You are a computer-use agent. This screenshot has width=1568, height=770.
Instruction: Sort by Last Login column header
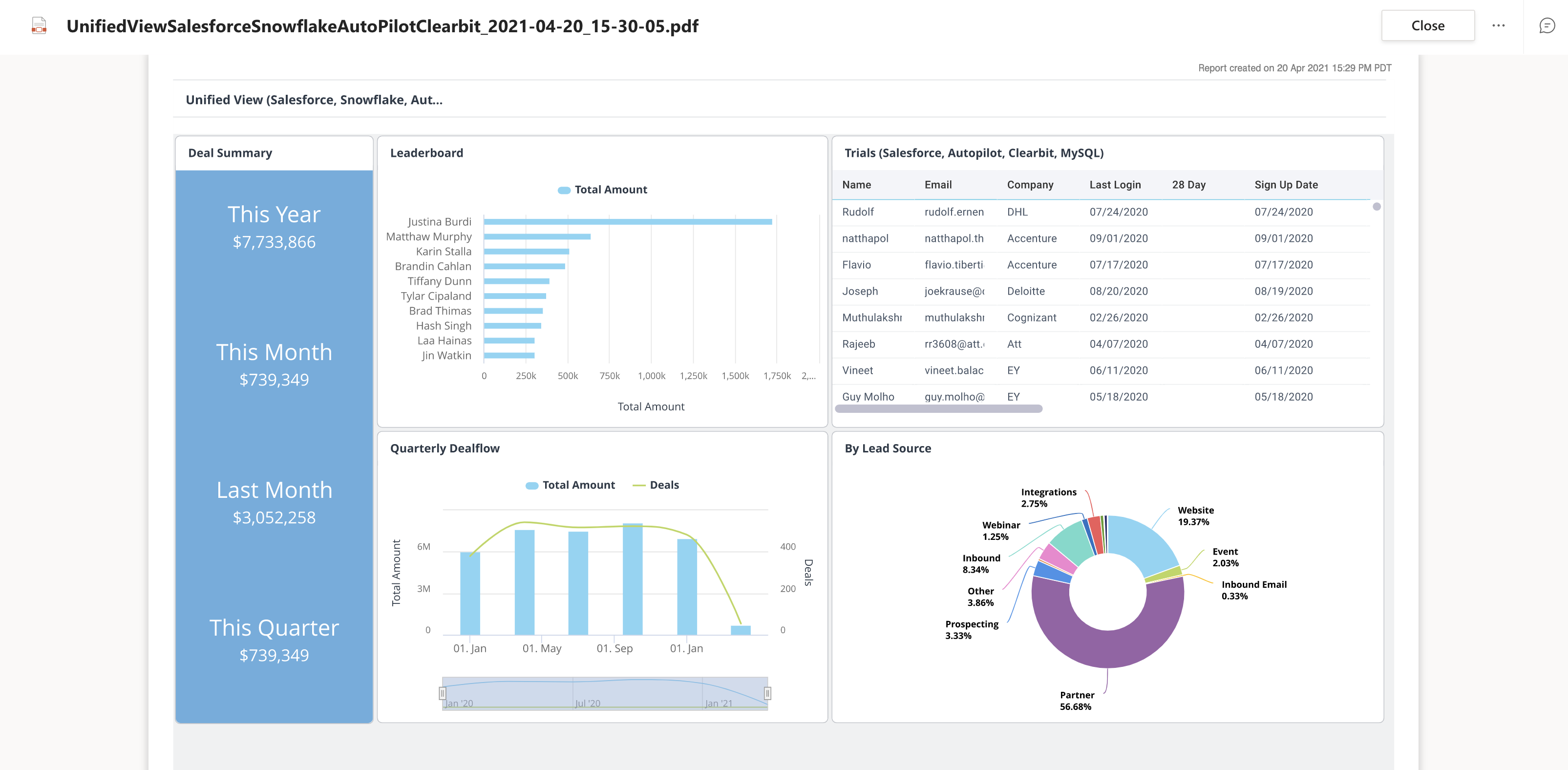point(1115,185)
